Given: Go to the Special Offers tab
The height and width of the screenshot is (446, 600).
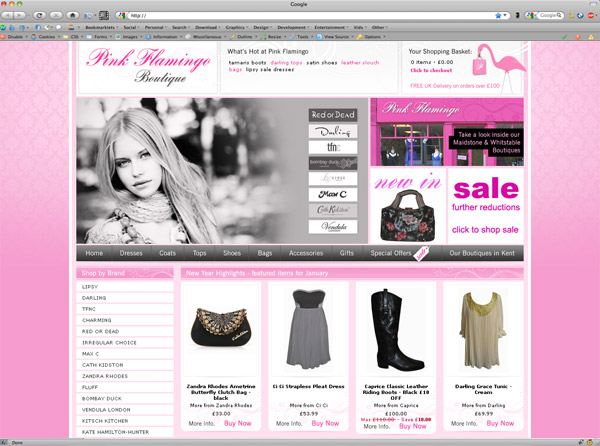Looking at the screenshot, I should tap(392, 253).
